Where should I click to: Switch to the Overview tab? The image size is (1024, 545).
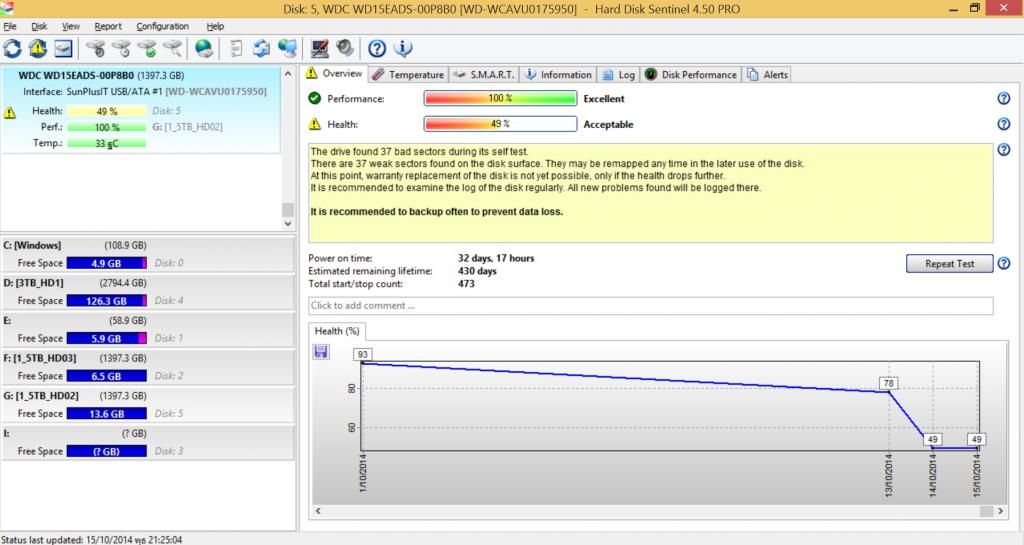334,74
